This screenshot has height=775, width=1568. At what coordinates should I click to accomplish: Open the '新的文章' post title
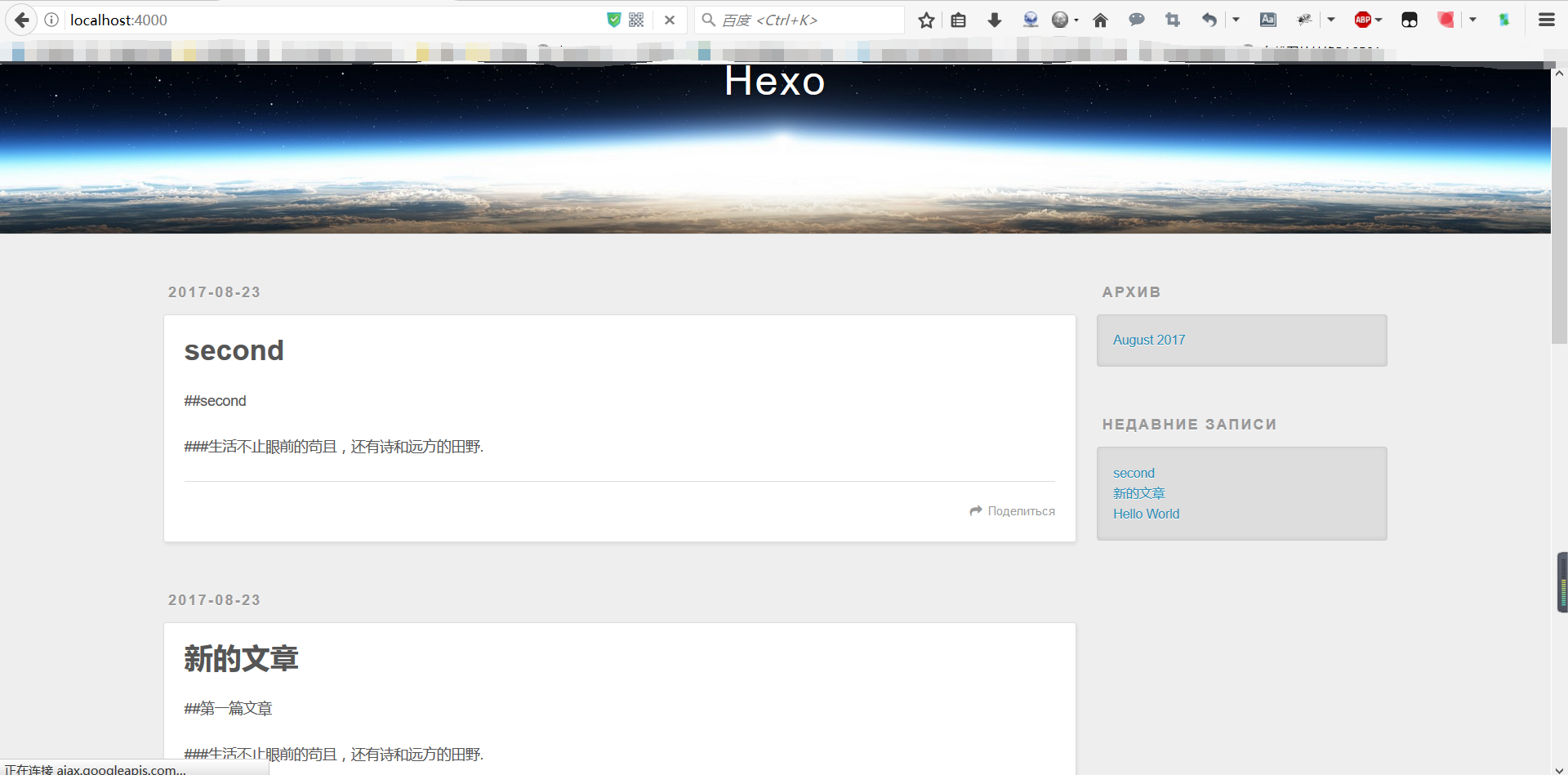[241, 658]
